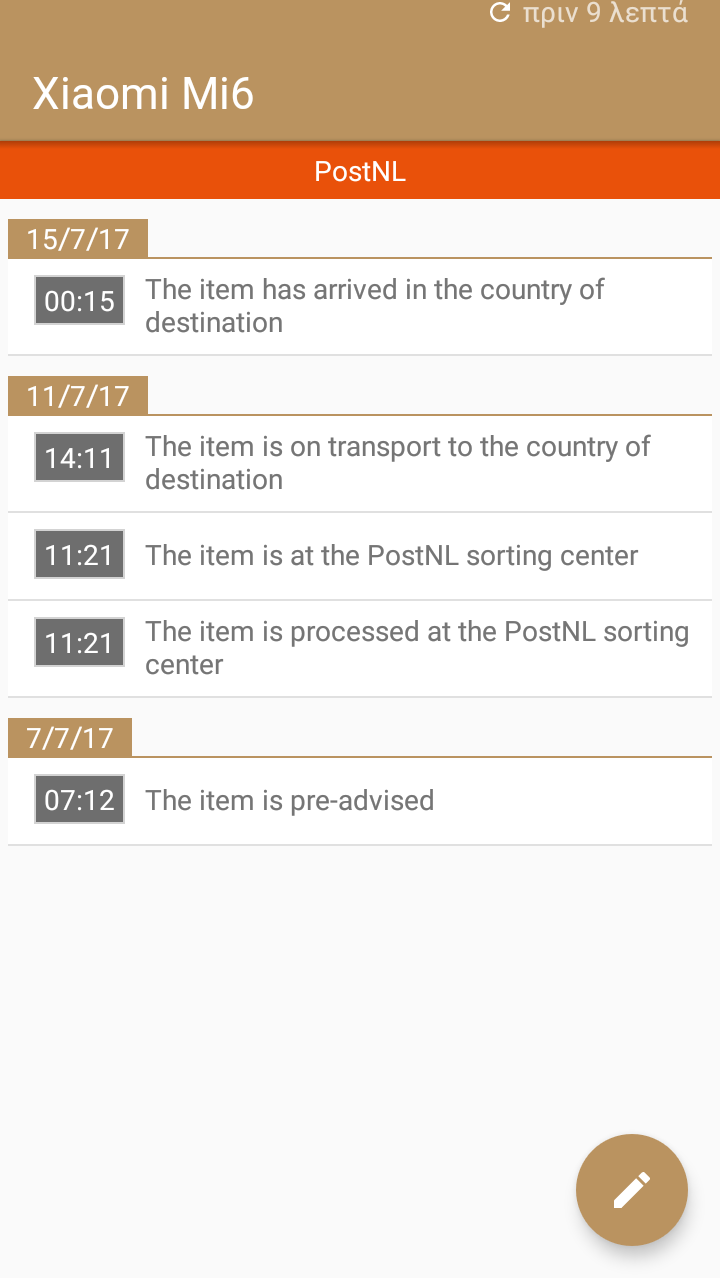
Task: Tap the blank area below the tracking list
Action: tap(300, 1000)
